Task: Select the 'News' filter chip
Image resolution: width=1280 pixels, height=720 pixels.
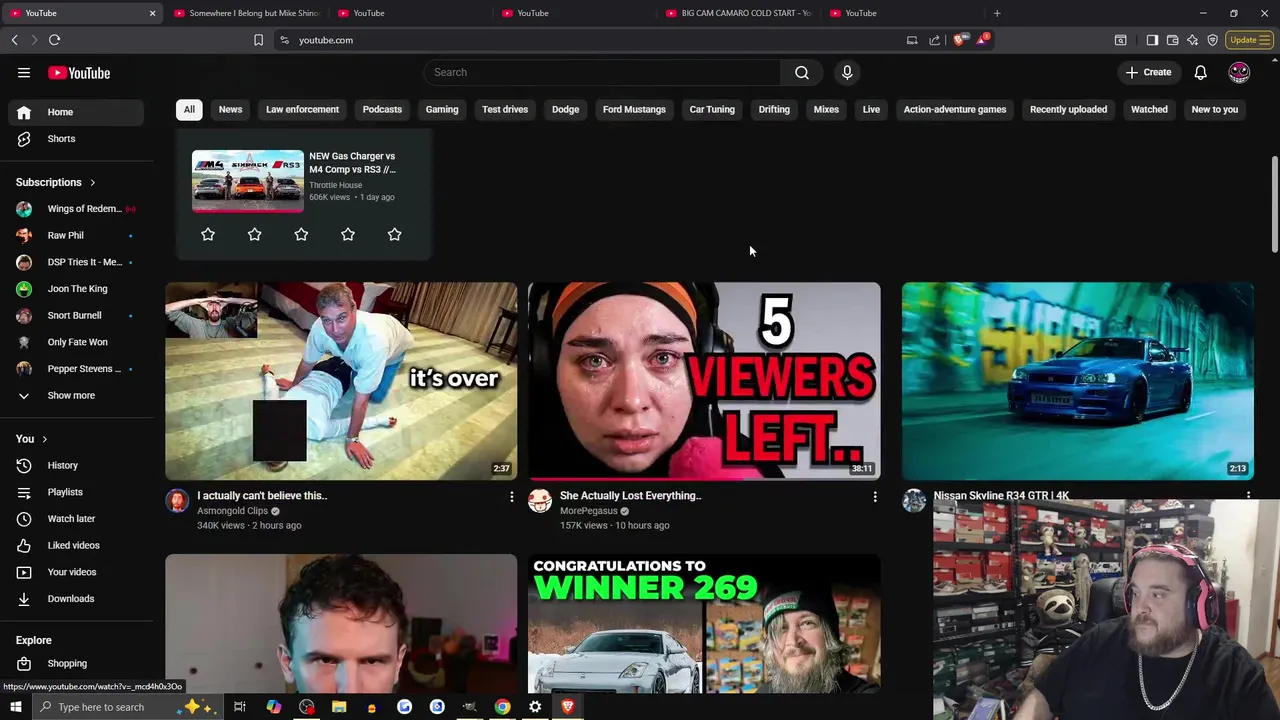Action: [230, 109]
